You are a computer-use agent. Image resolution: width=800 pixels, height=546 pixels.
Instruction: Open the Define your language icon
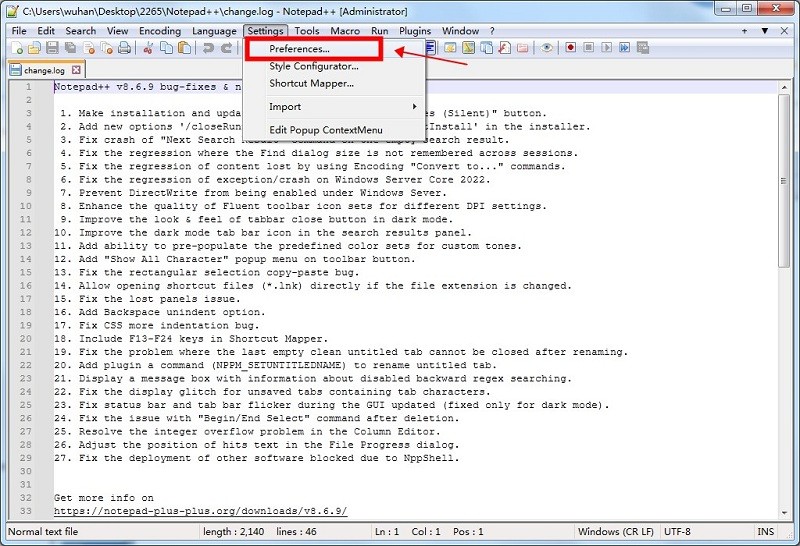coord(450,48)
